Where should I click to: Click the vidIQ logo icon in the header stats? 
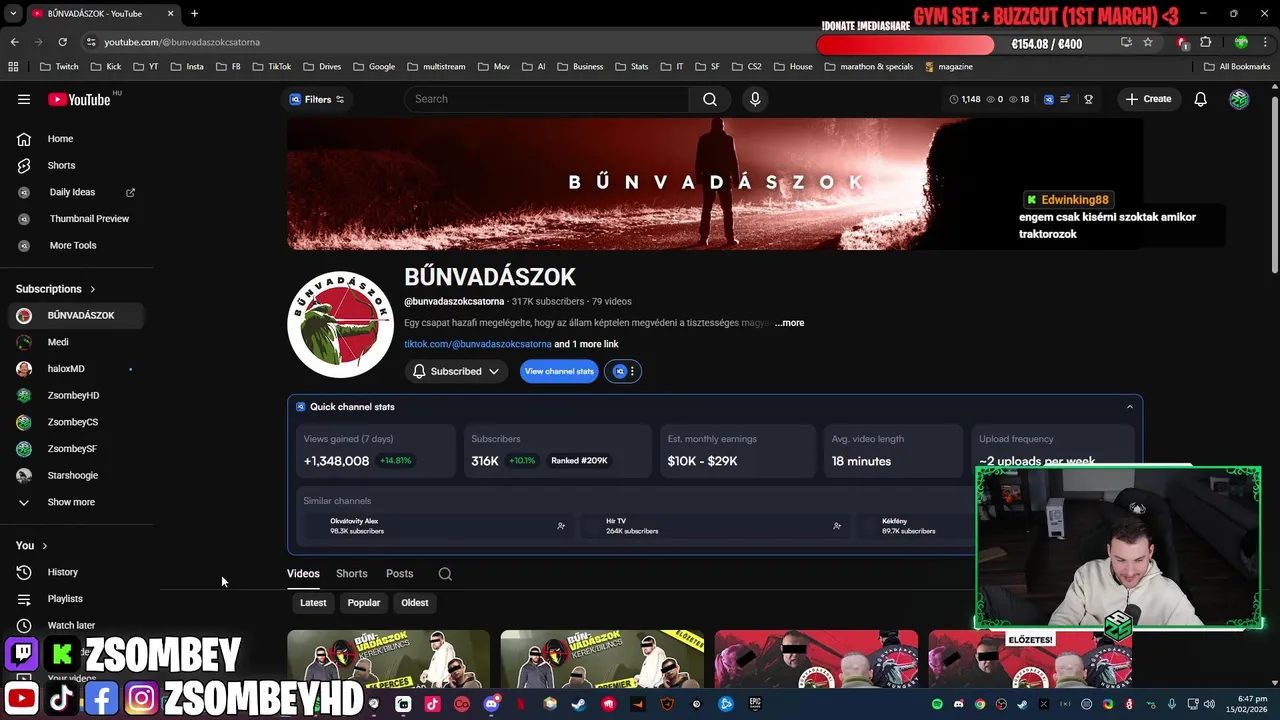[x=1048, y=99]
